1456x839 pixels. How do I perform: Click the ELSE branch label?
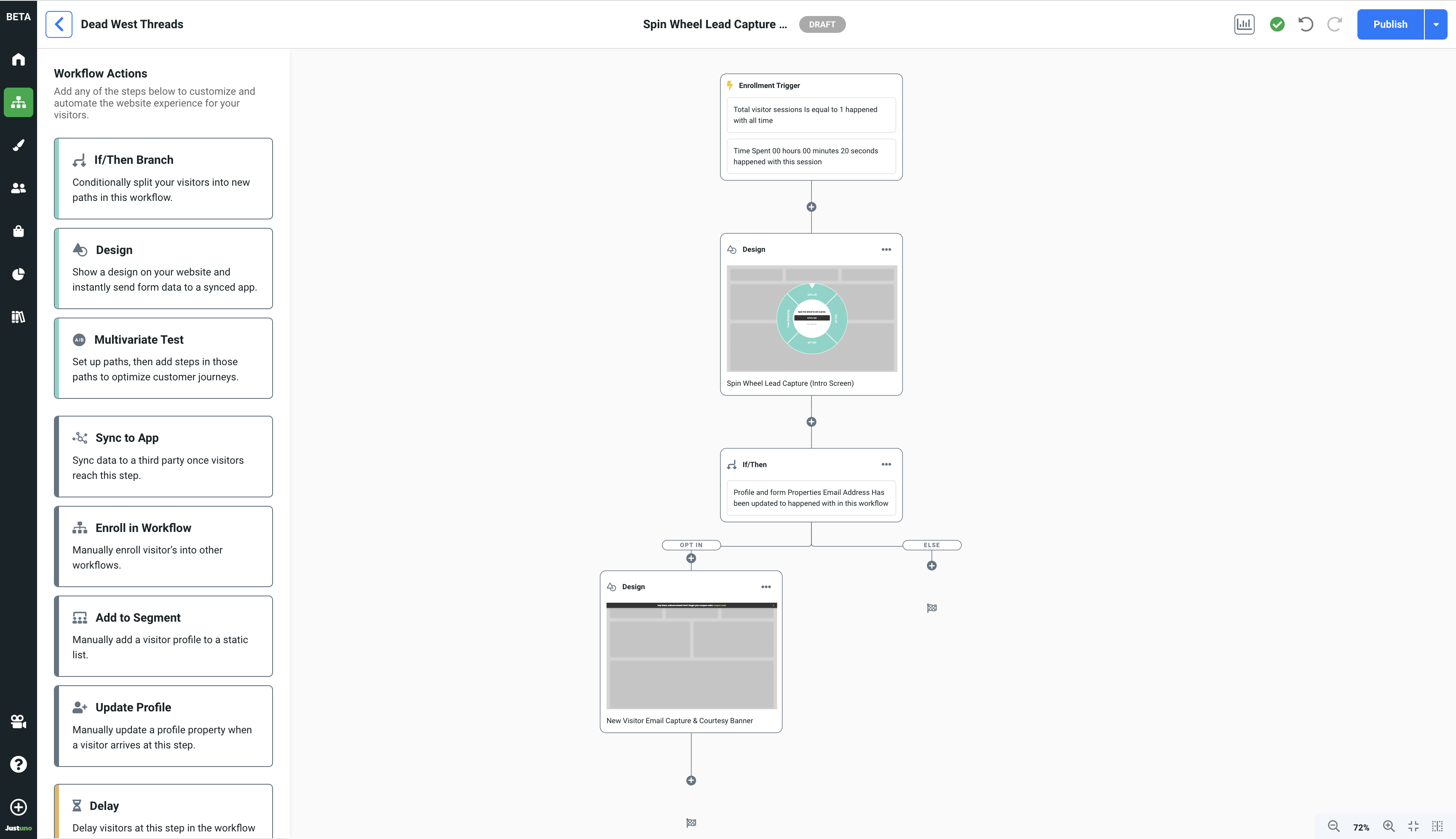click(931, 545)
